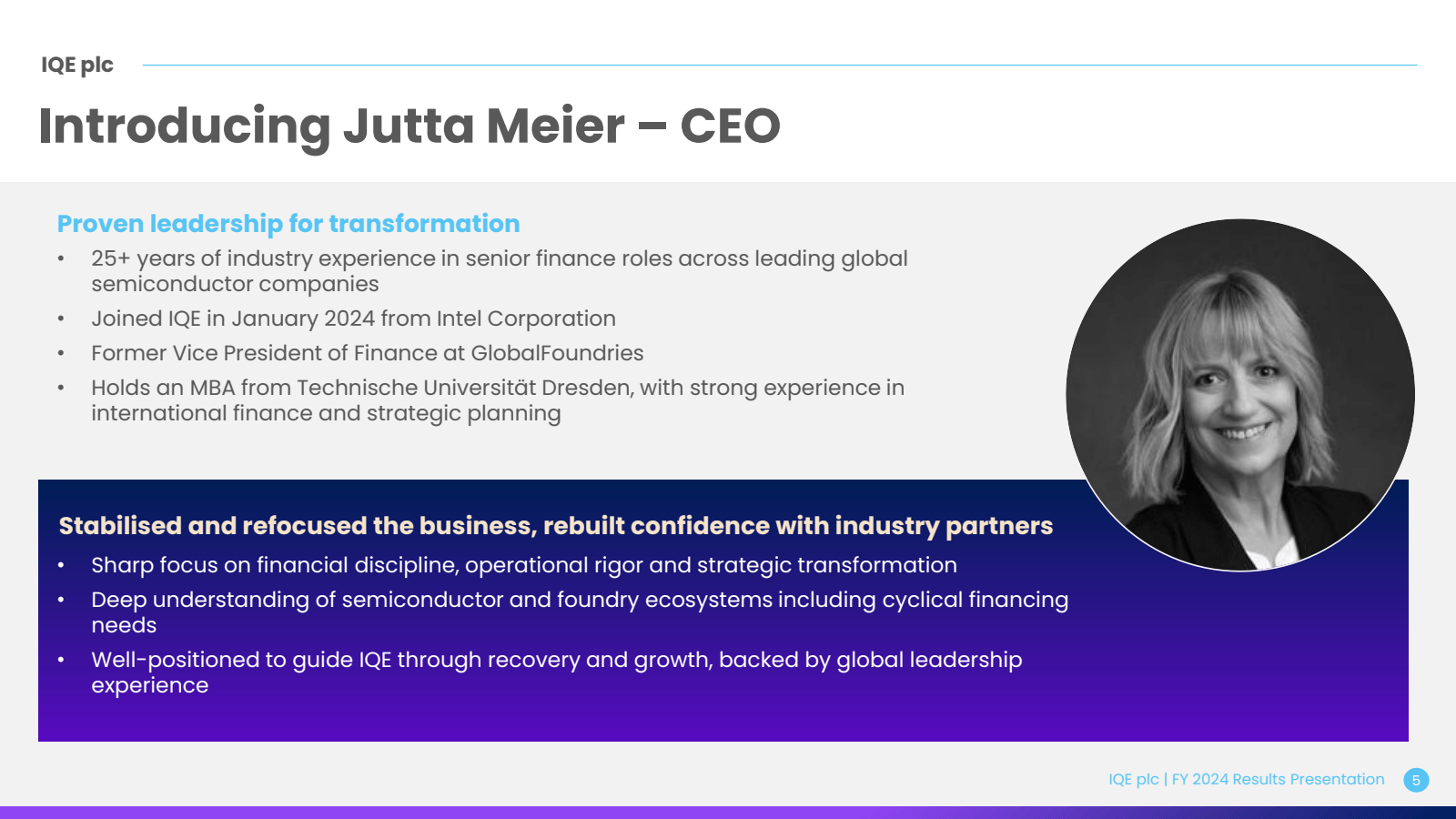Screen dimensions: 1456x819
Task: Click the bullet dot before 'Sharp focus'
Action: point(61,566)
